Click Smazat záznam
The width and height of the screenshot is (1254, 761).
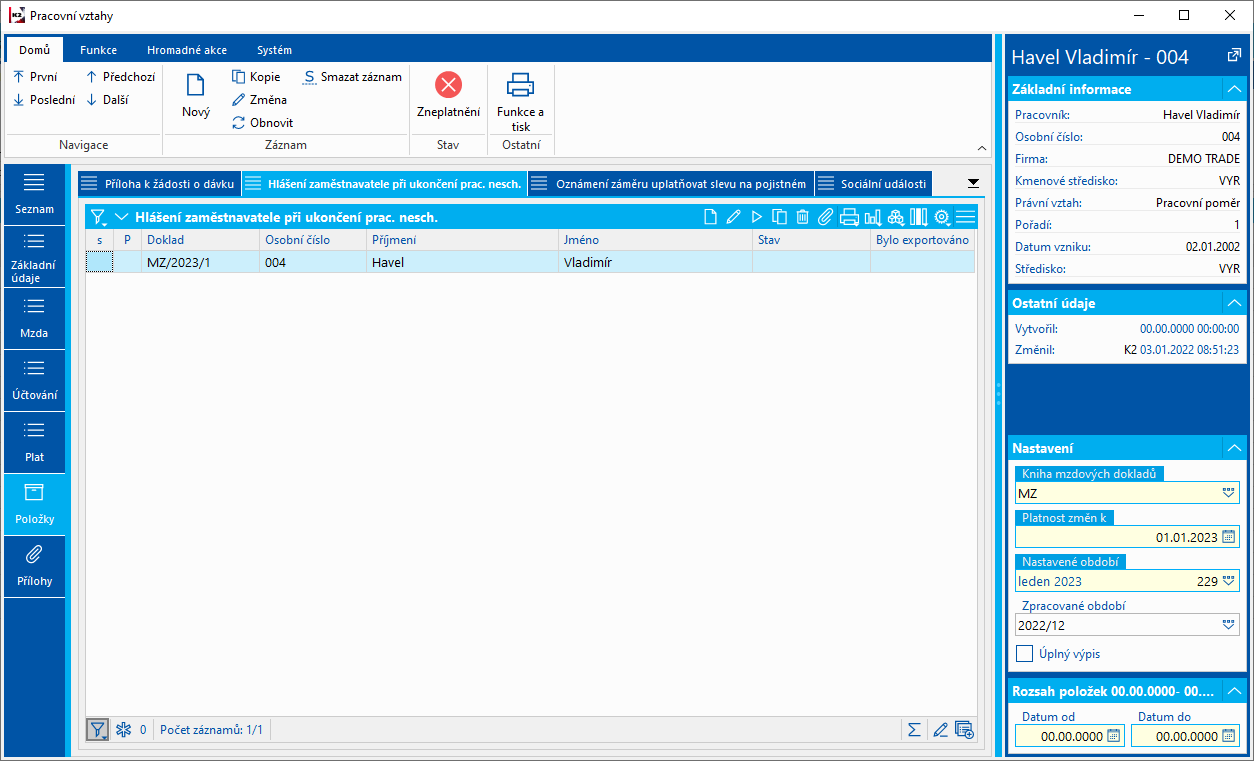pos(353,76)
